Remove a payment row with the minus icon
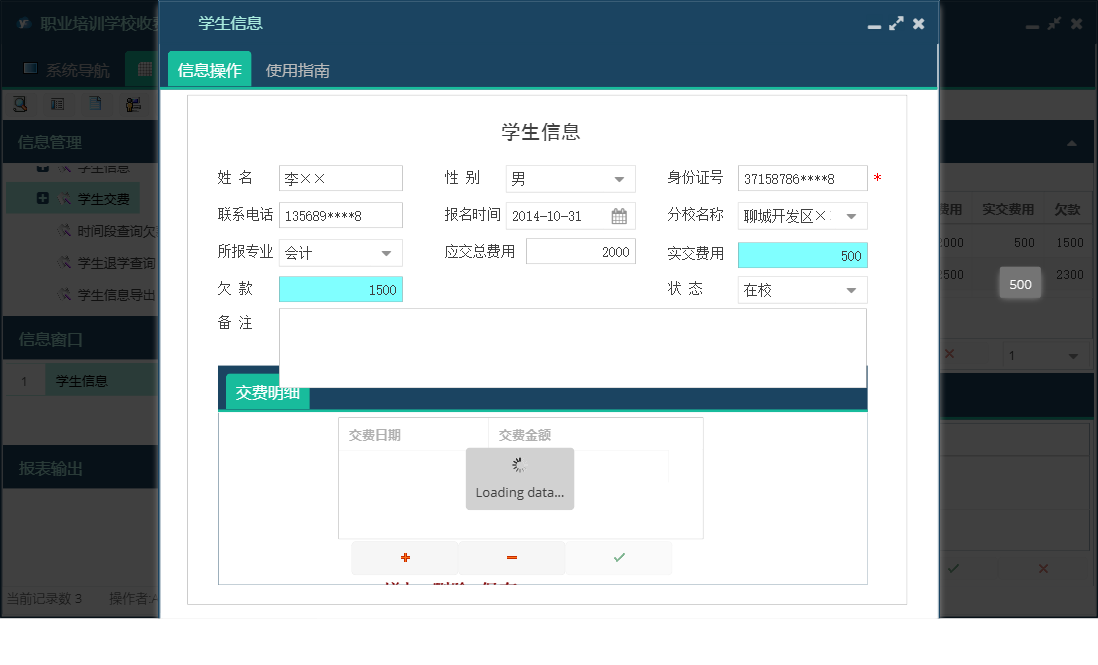This screenshot has height=665, width=1098. pyautogui.click(x=511, y=557)
